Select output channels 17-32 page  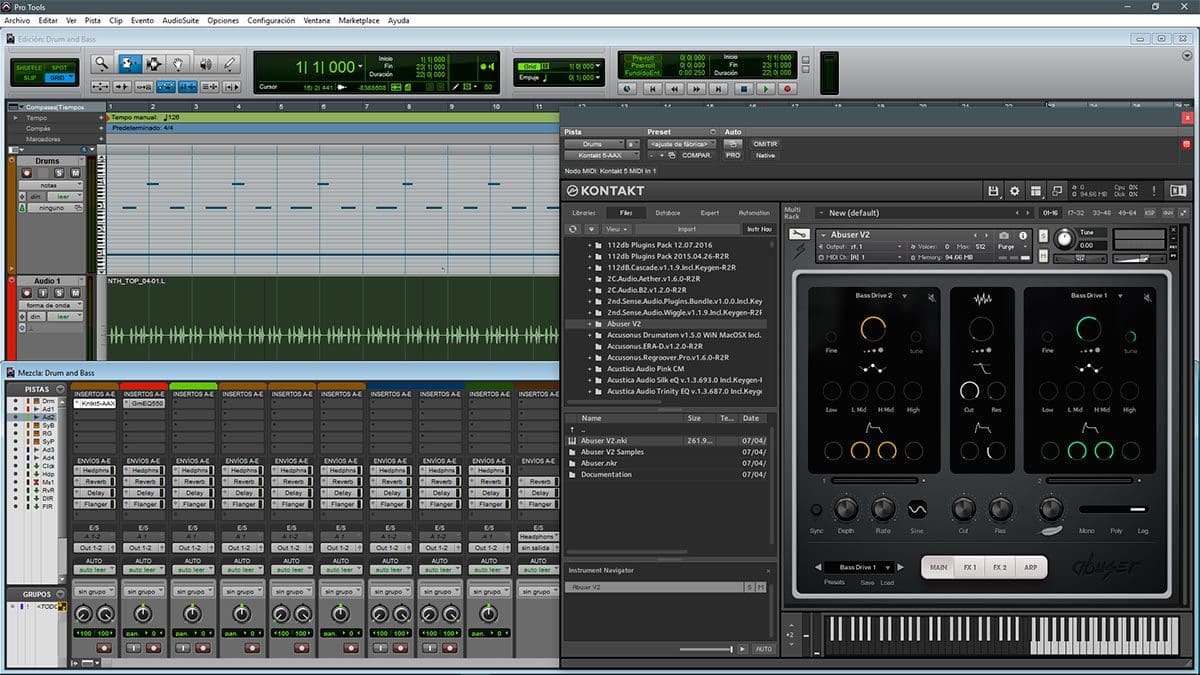[1076, 213]
